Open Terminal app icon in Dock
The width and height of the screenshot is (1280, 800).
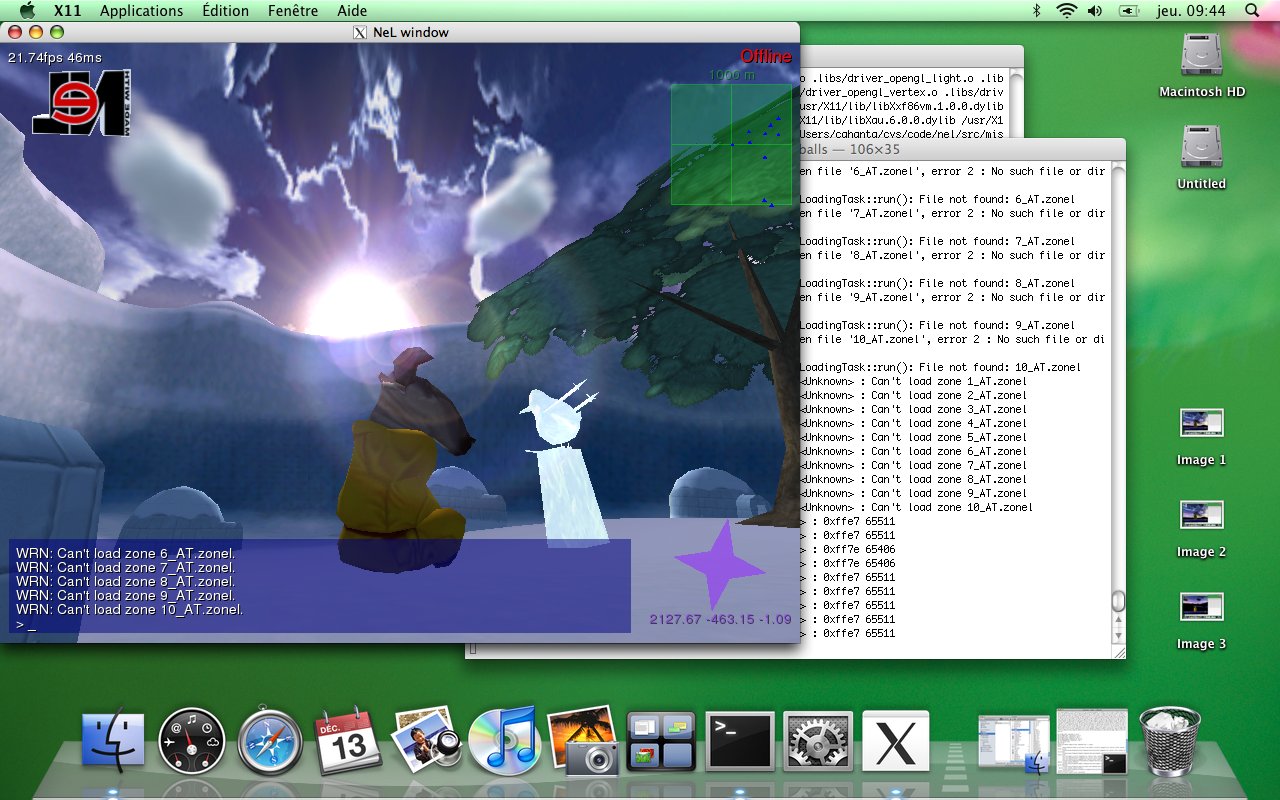[x=740, y=741]
